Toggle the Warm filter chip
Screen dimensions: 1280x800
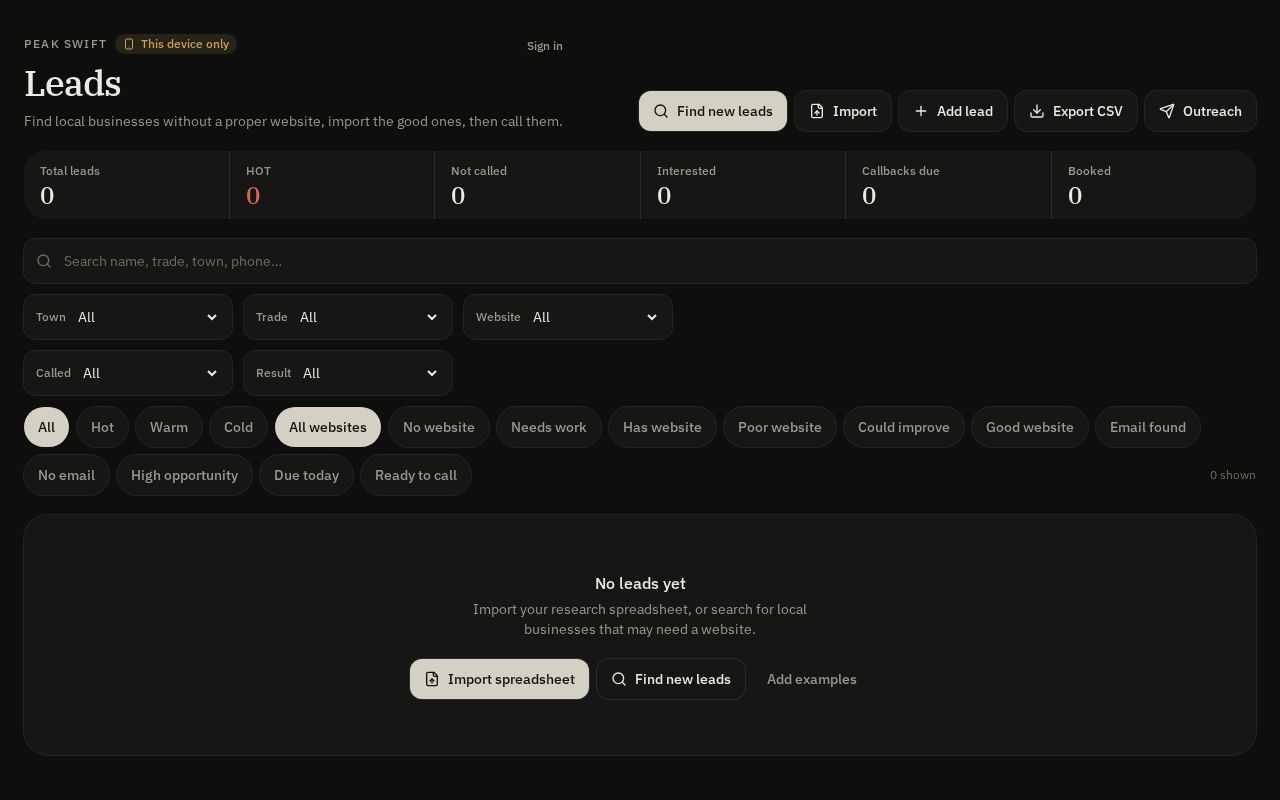tap(169, 427)
